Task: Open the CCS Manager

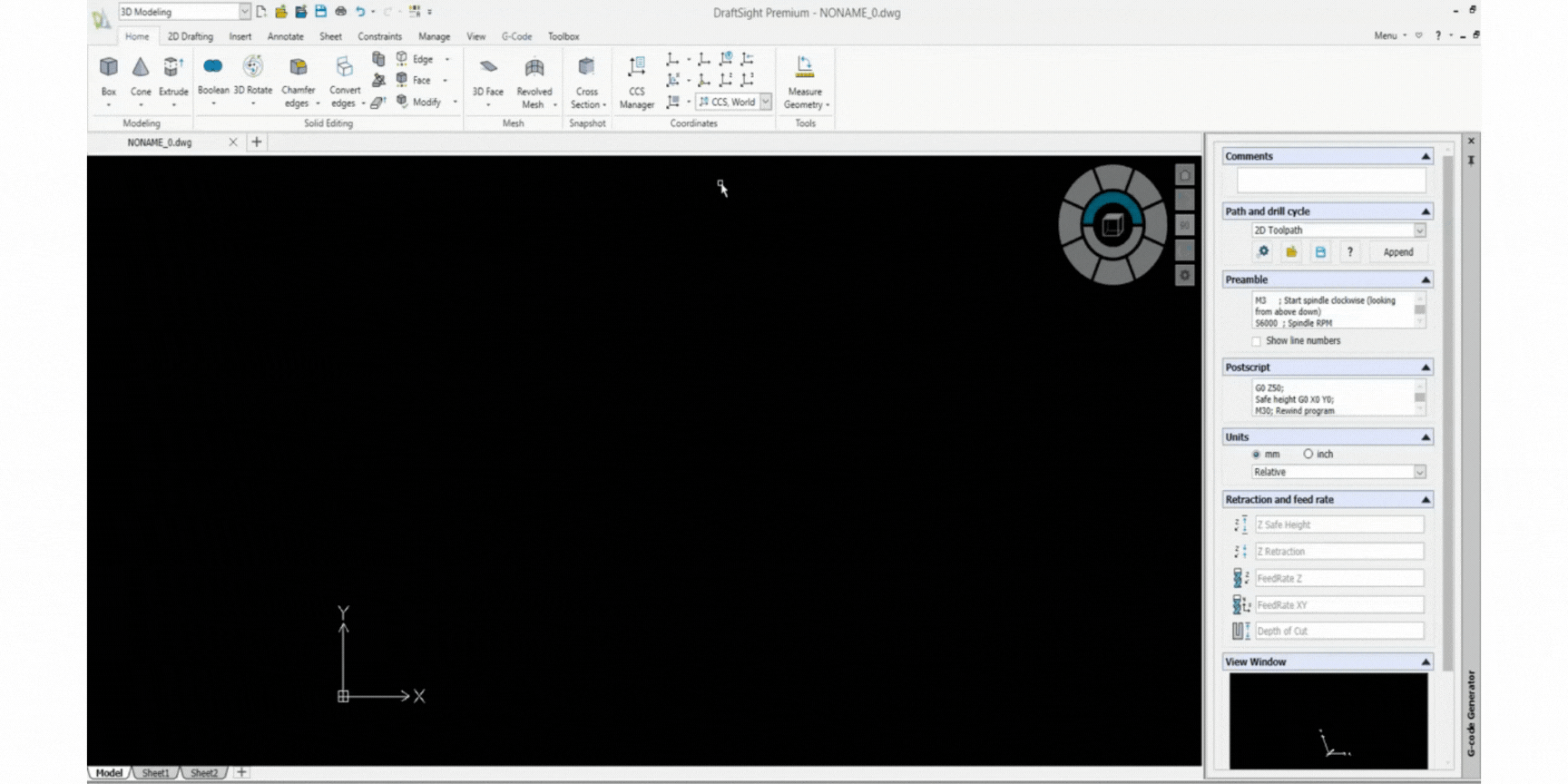Action: (x=637, y=82)
